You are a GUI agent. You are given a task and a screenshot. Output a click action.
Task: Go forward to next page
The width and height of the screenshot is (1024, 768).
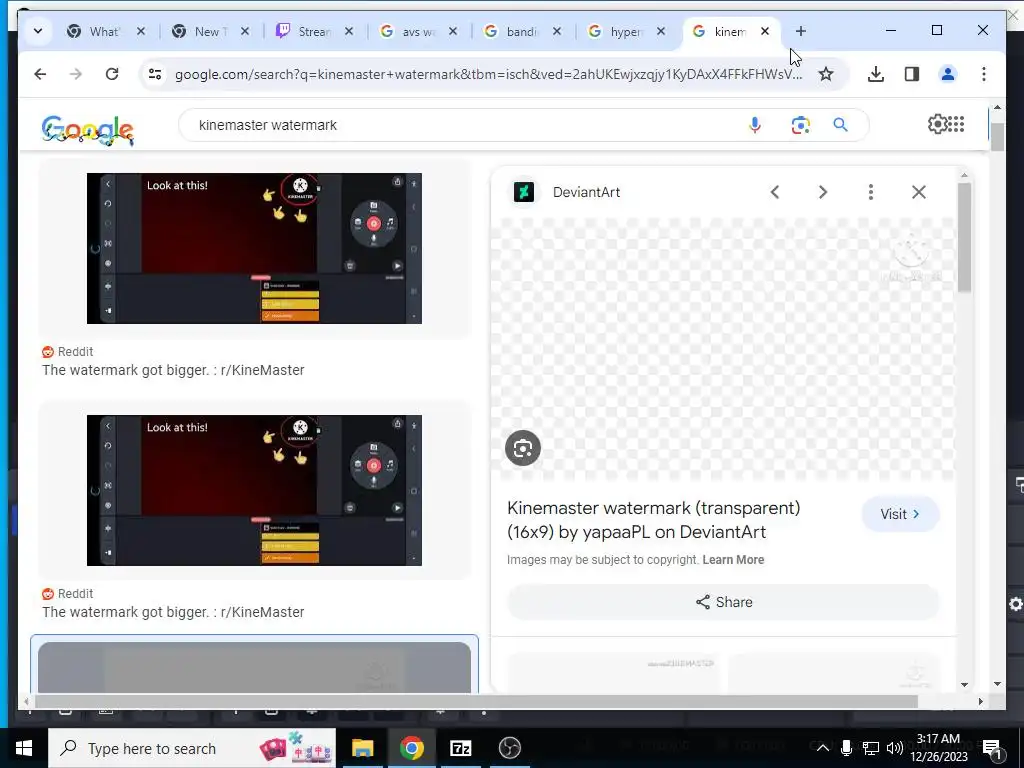tap(76, 74)
